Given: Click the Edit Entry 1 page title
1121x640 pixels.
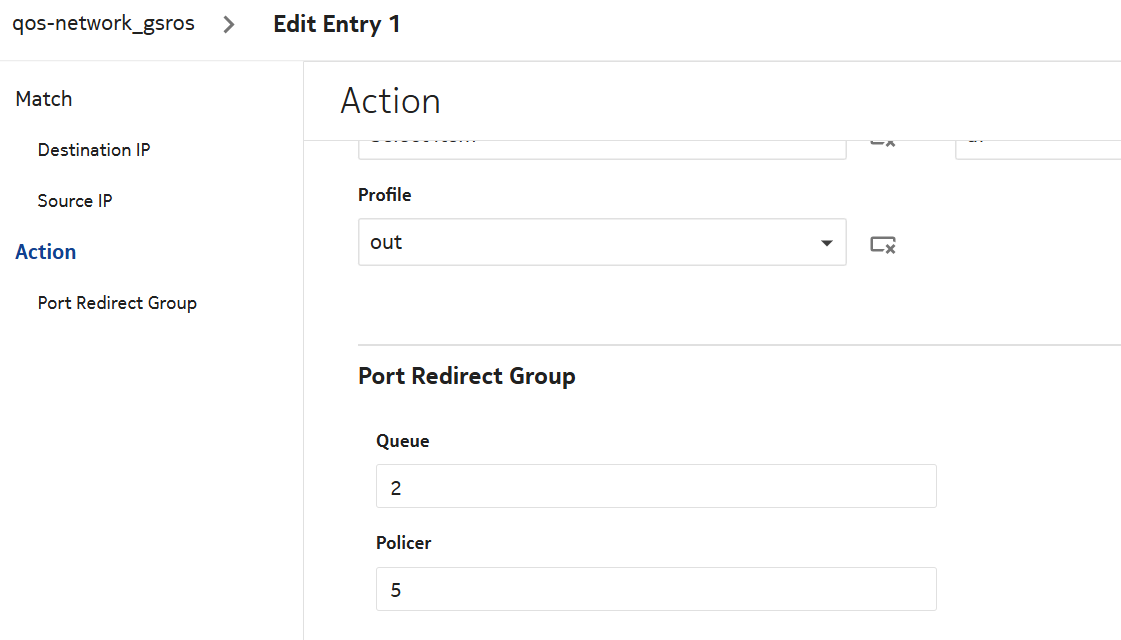Looking at the screenshot, I should pyautogui.click(x=337, y=25).
